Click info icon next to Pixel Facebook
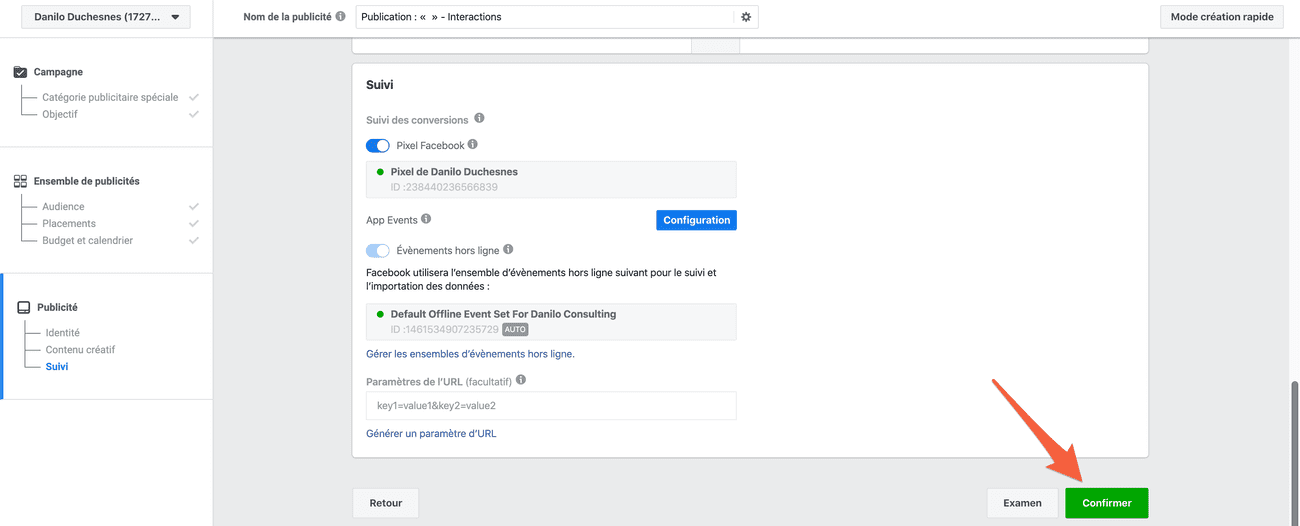 [473, 145]
